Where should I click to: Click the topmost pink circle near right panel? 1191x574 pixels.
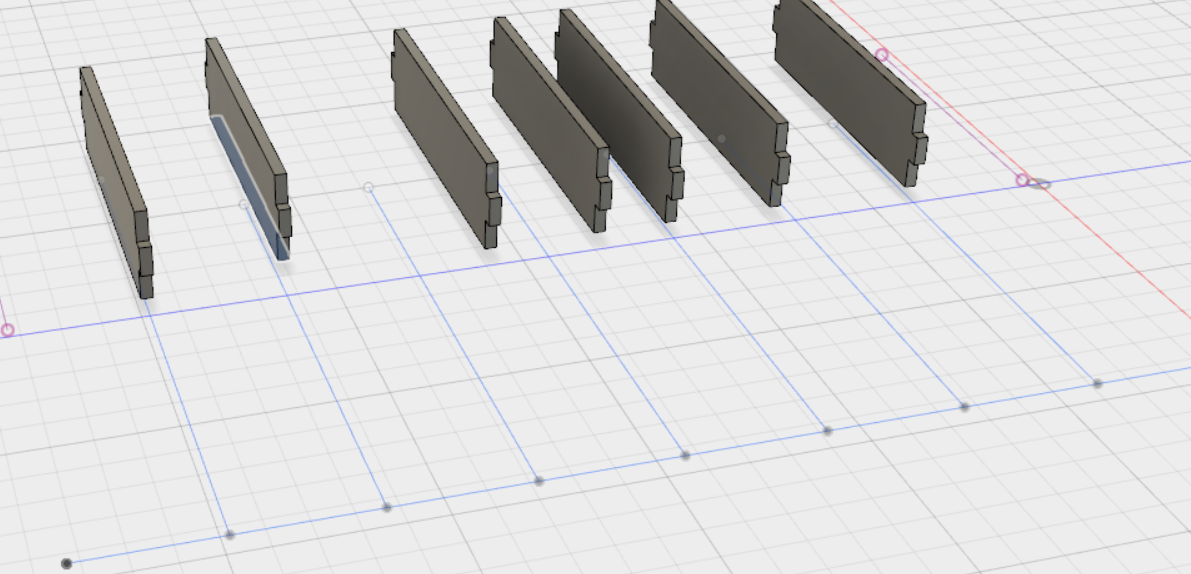tap(882, 55)
